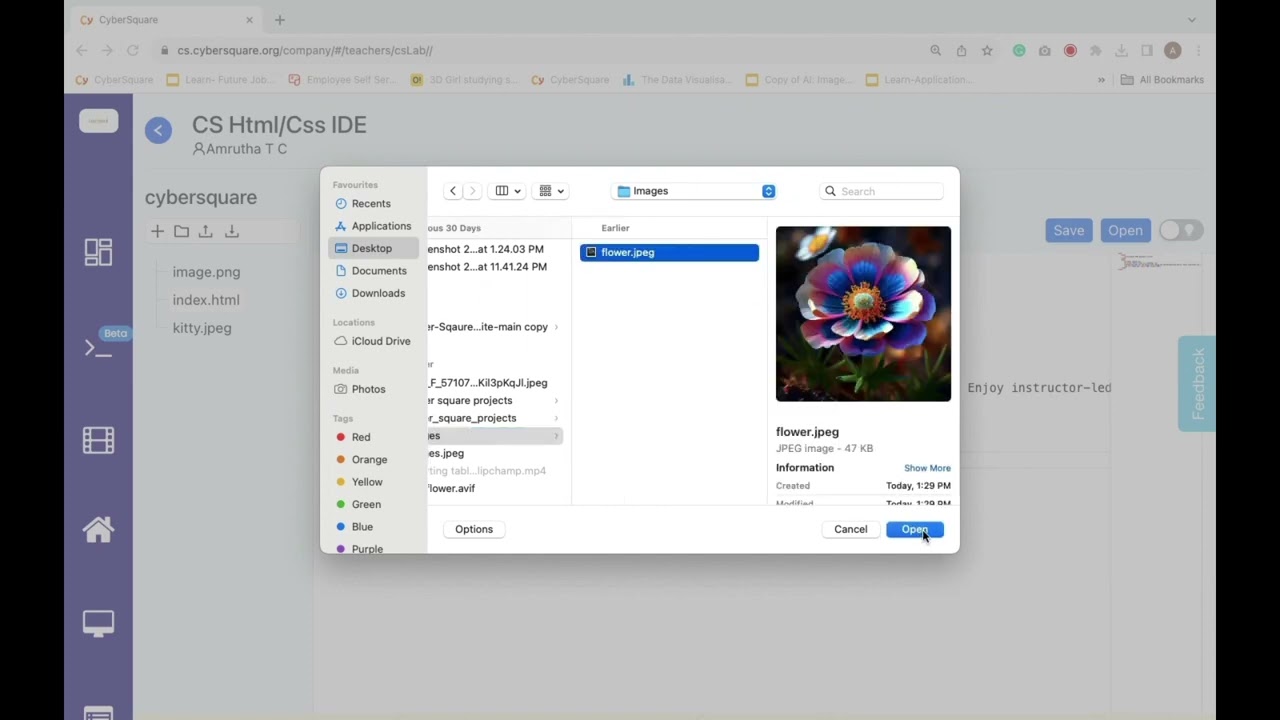Select iCloud Drive in the dialog sidebar
This screenshot has height=720, width=1280.
point(371,341)
